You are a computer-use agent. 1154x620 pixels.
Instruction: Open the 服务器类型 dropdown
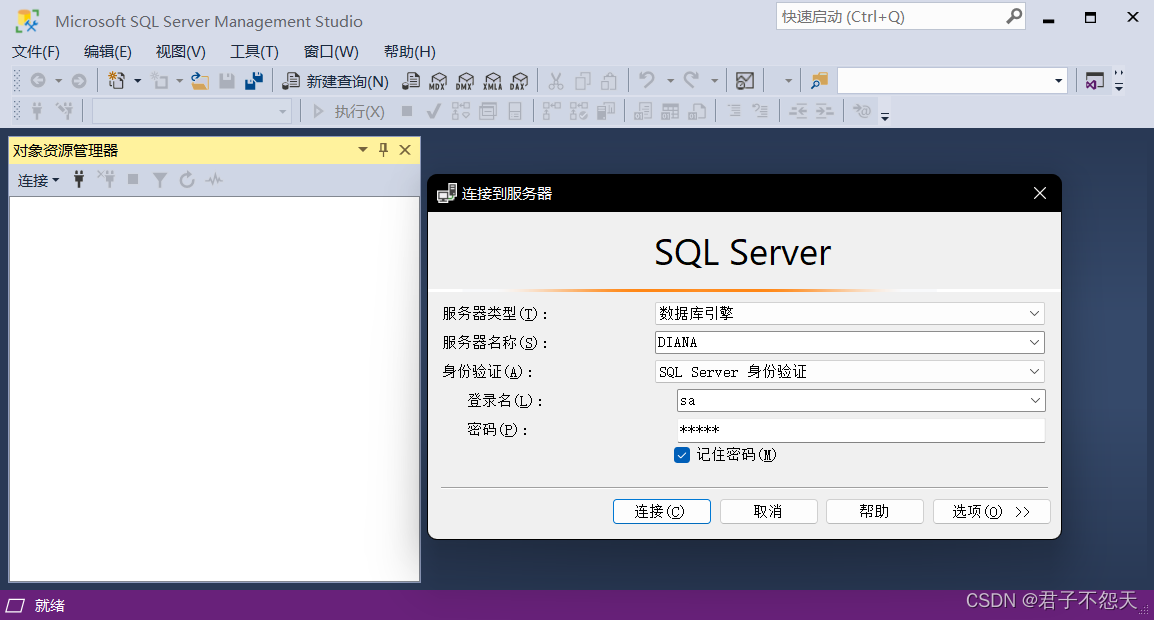[1034, 314]
